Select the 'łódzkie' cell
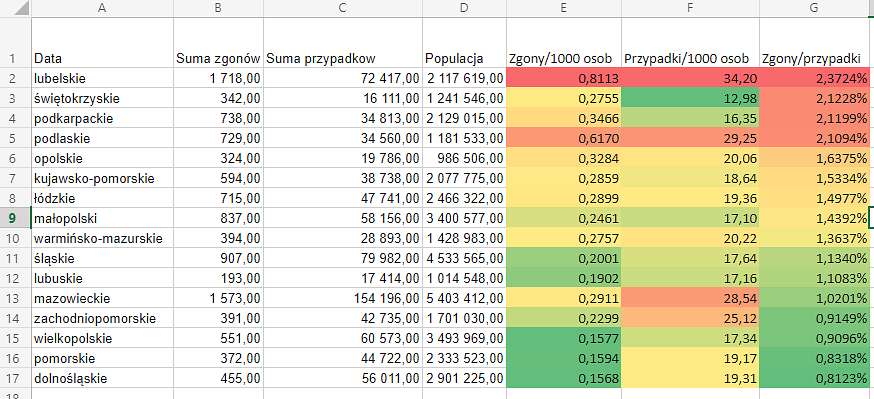Viewport: 874px width, 399px height. [103, 198]
